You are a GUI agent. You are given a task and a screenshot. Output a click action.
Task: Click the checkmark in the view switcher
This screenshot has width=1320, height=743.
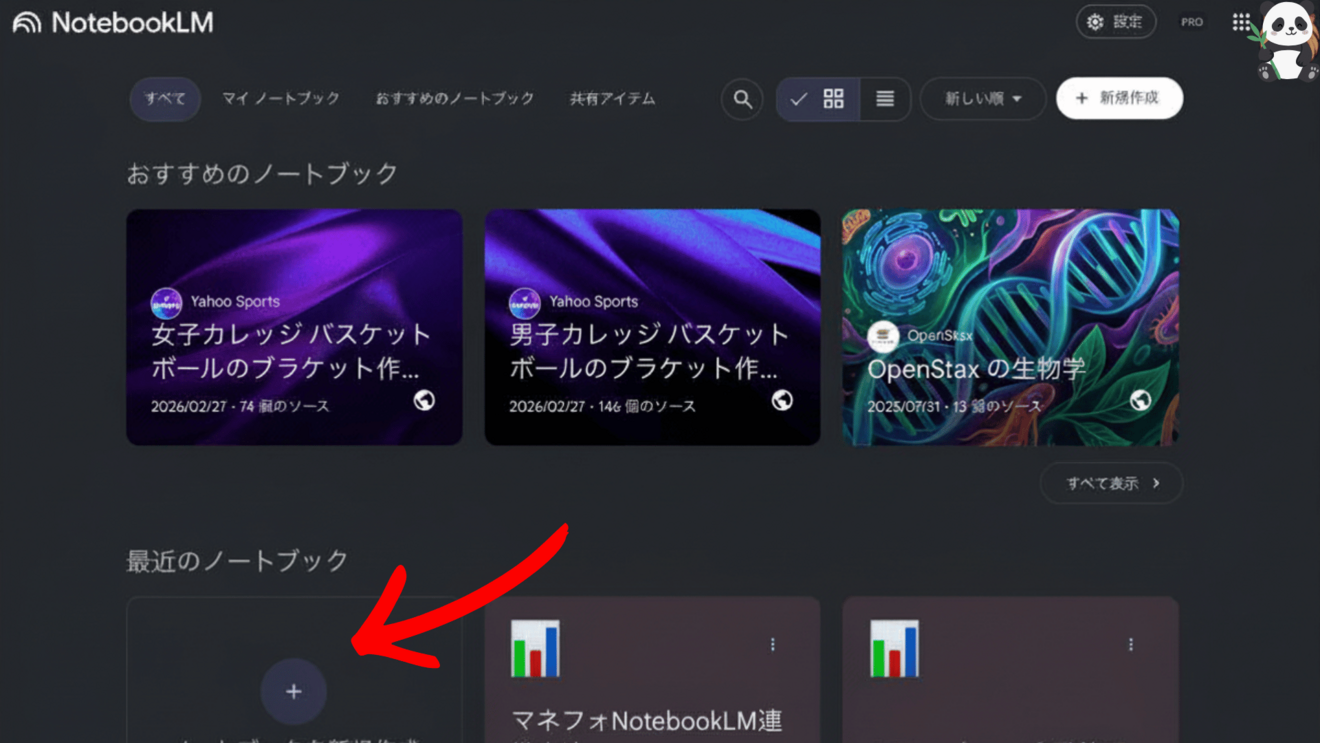(x=799, y=99)
